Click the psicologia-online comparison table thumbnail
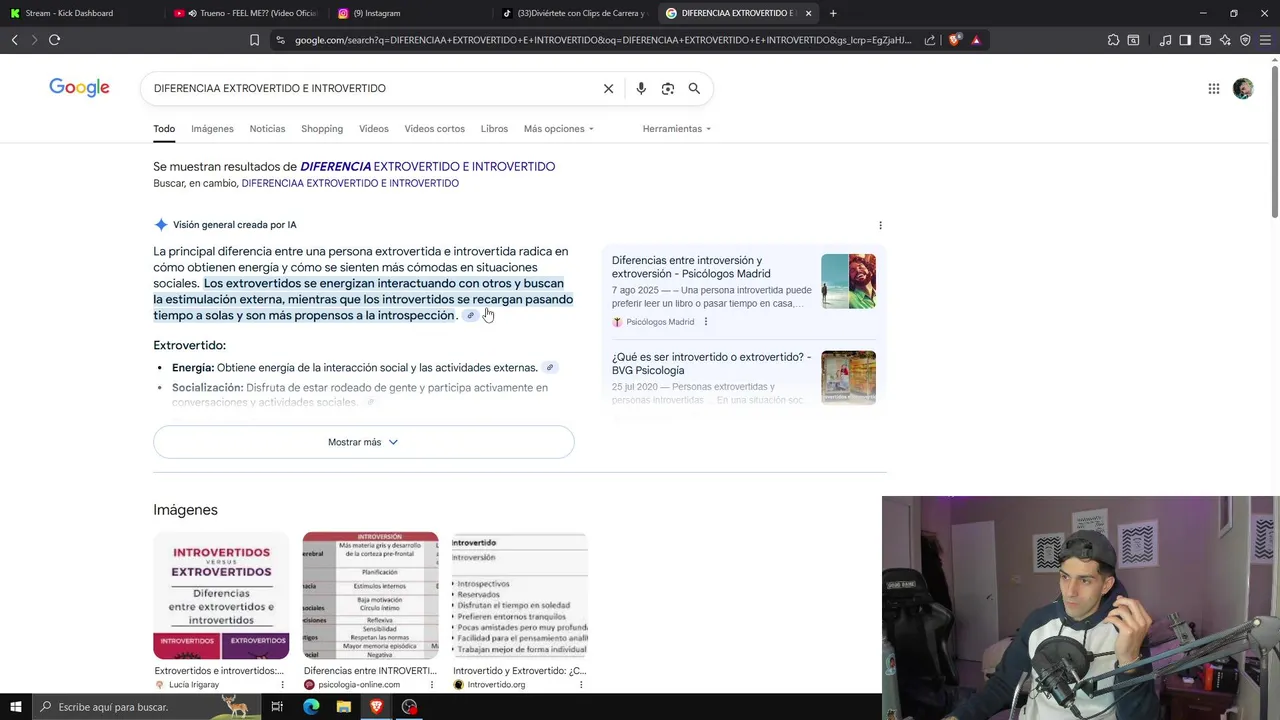The image size is (1280, 720). 370,596
